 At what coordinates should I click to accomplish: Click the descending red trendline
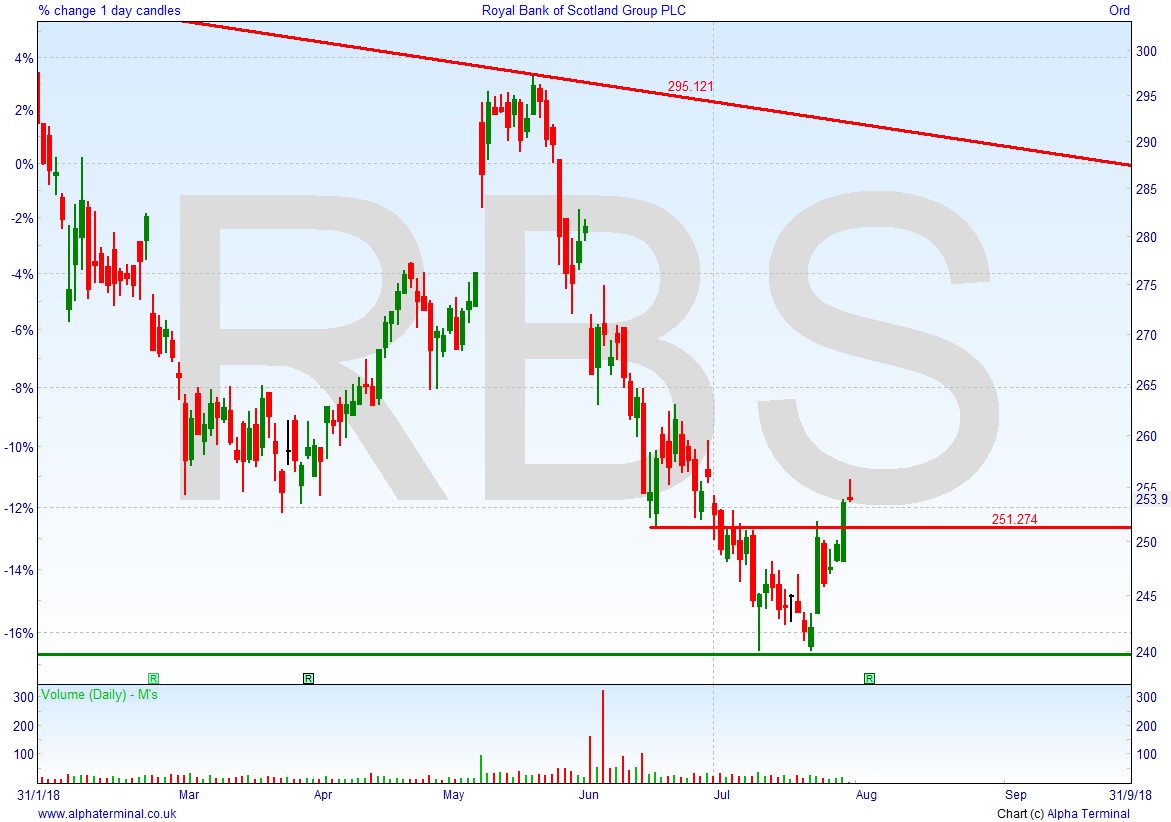click(657, 93)
